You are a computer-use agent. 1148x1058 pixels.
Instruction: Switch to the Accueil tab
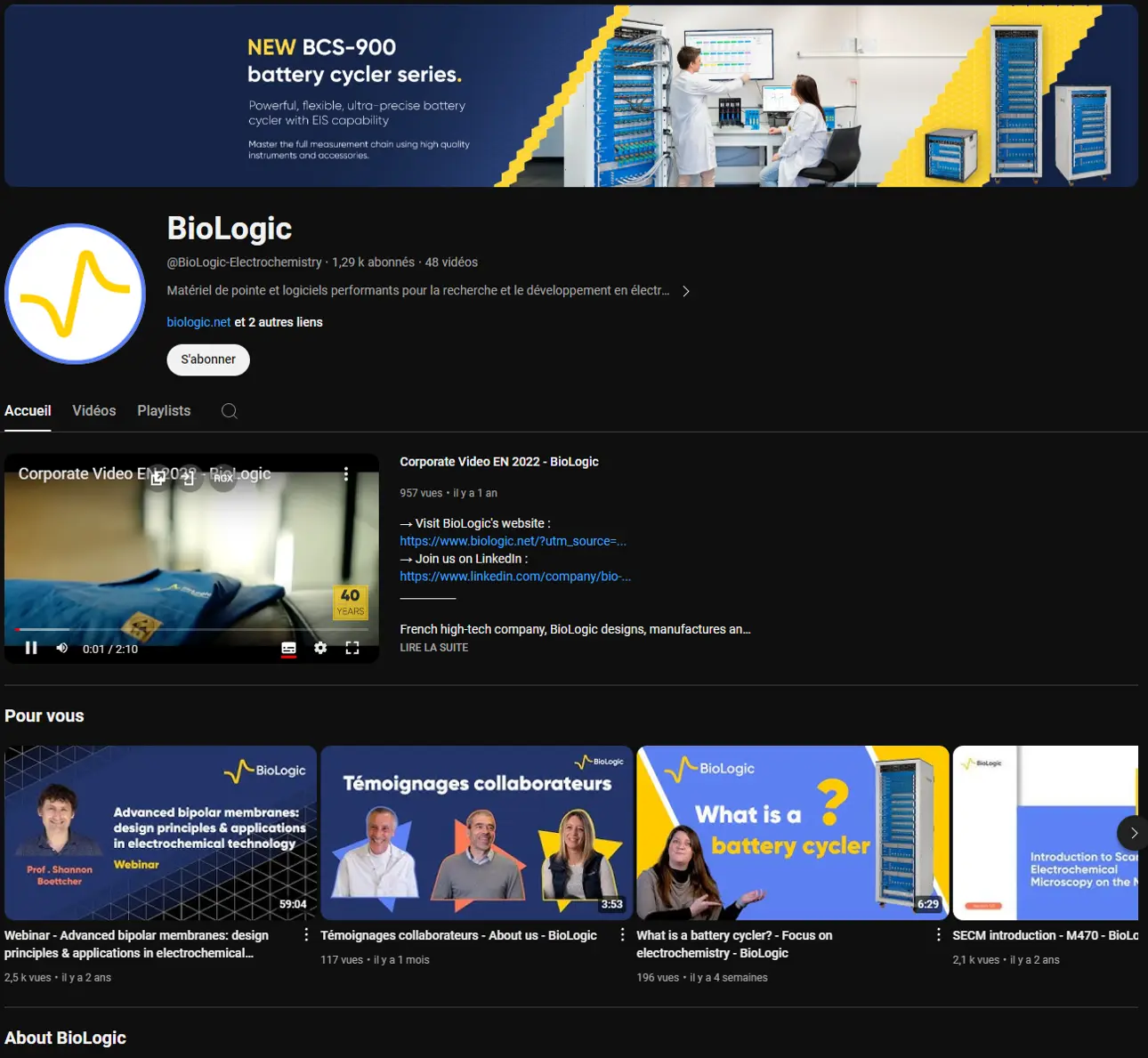(28, 411)
